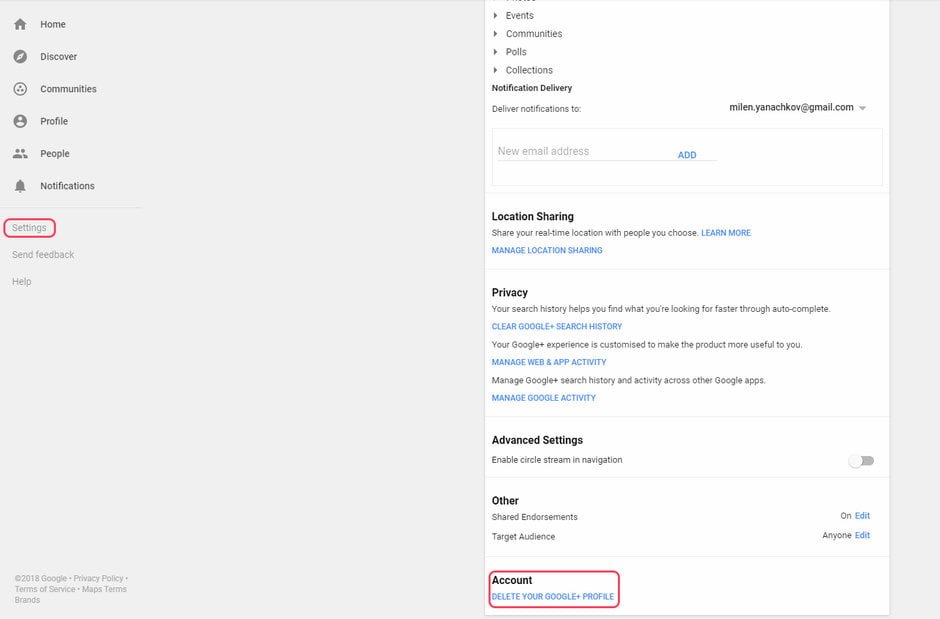This screenshot has height=619, width=940.
Task: Click Delete Your Google+ Profile link
Action: tap(553, 597)
